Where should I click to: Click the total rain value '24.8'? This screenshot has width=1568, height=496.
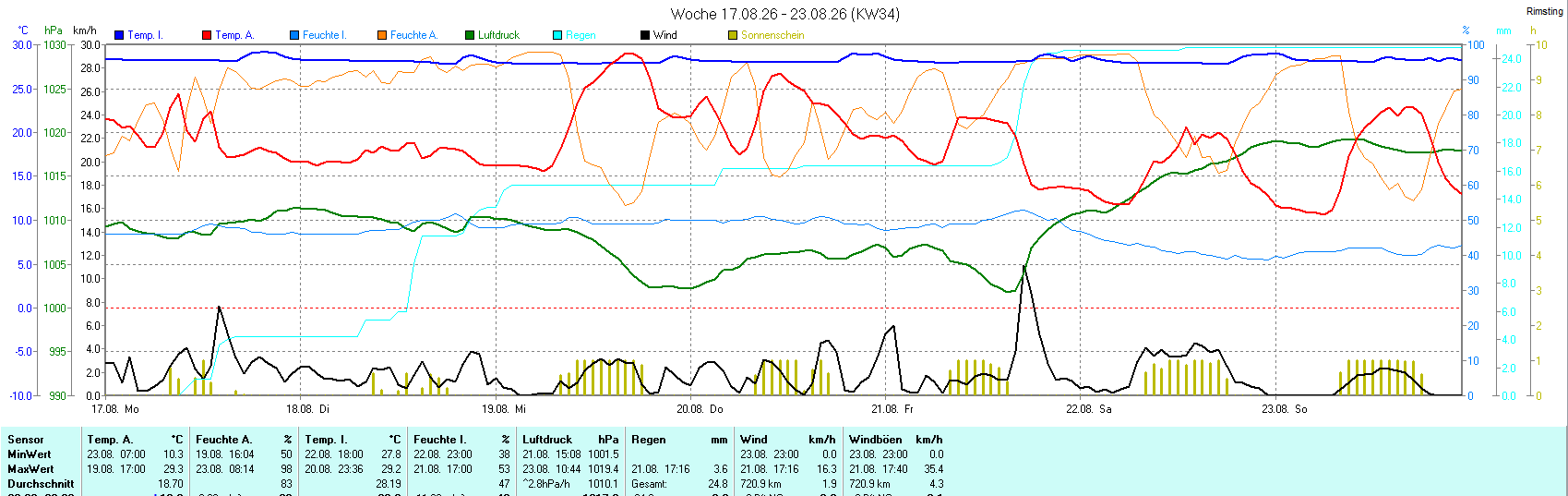[x=719, y=484]
